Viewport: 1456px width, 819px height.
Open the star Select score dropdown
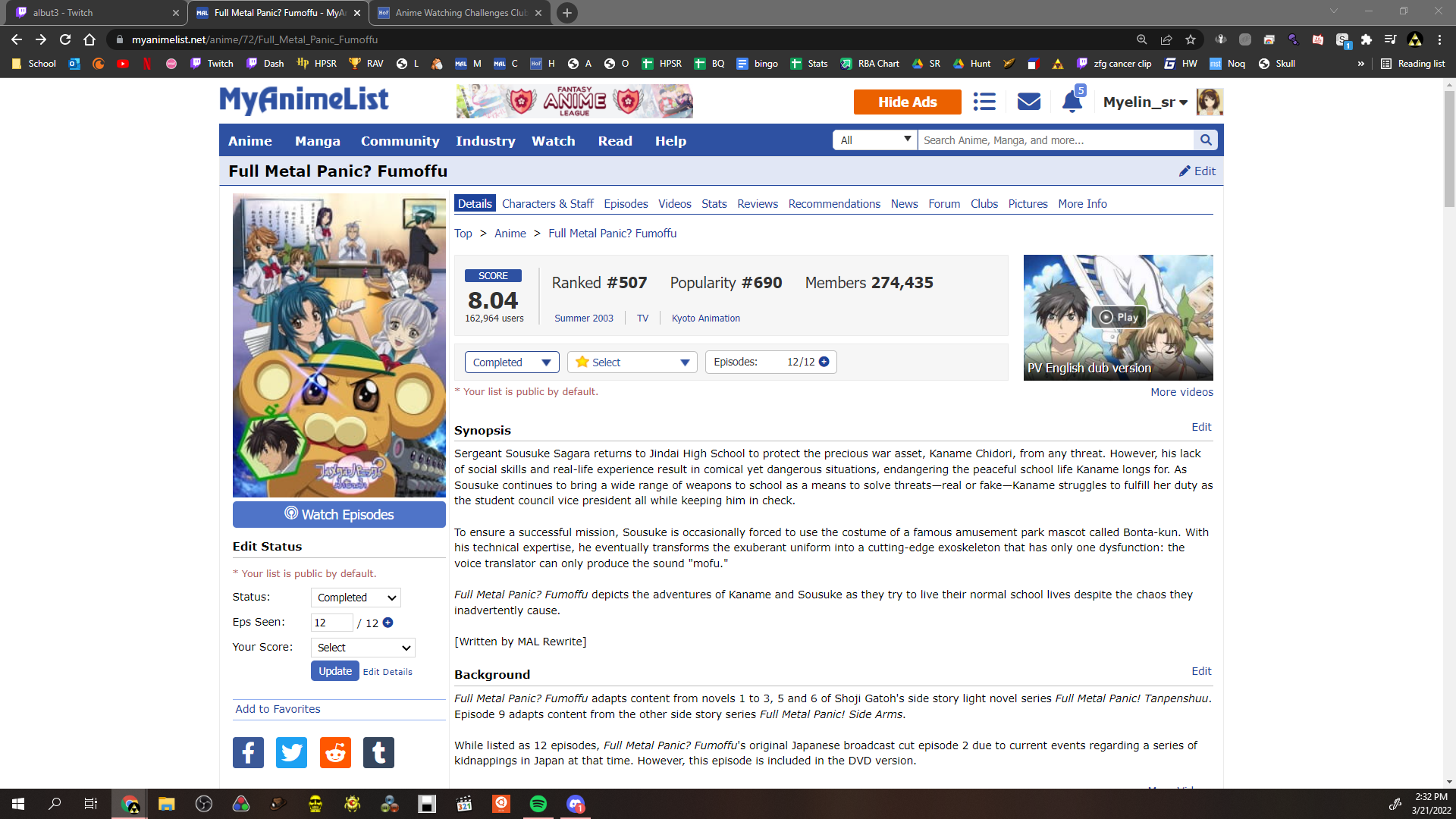click(x=632, y=362)
